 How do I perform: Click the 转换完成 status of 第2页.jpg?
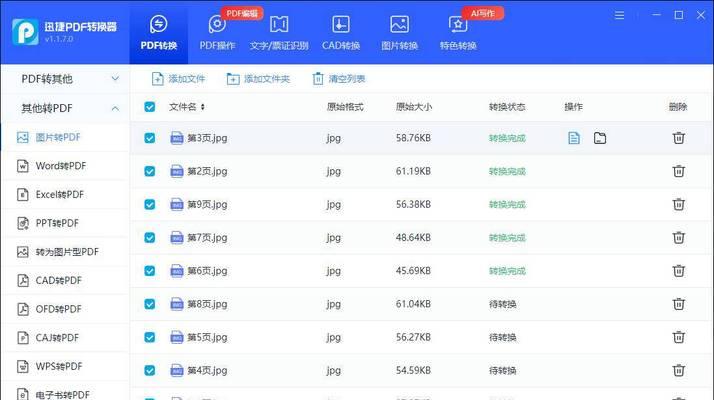pyautogui.click(x=507, y=171)
